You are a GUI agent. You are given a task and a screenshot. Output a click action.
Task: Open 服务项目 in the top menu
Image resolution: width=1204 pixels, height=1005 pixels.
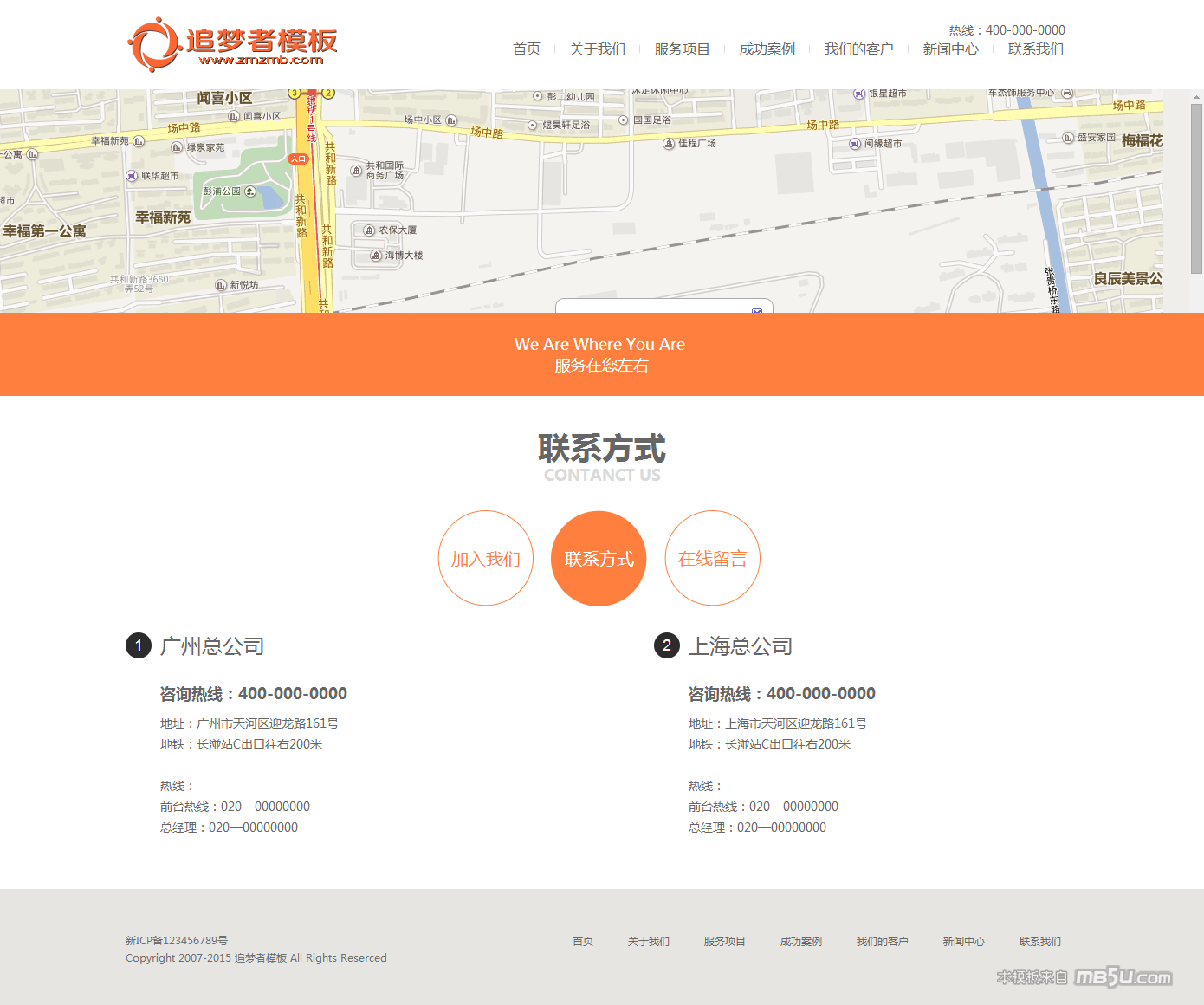click(683, 49)
